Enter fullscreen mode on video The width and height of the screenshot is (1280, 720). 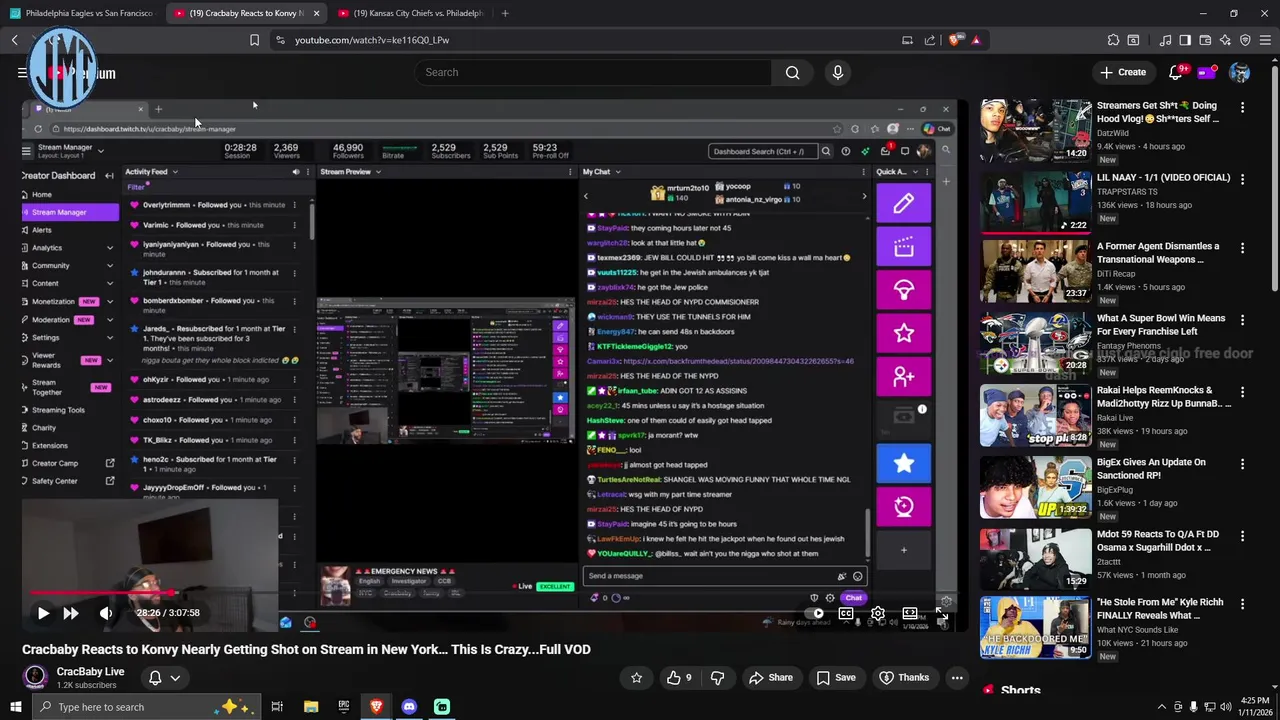click(941, 613)
